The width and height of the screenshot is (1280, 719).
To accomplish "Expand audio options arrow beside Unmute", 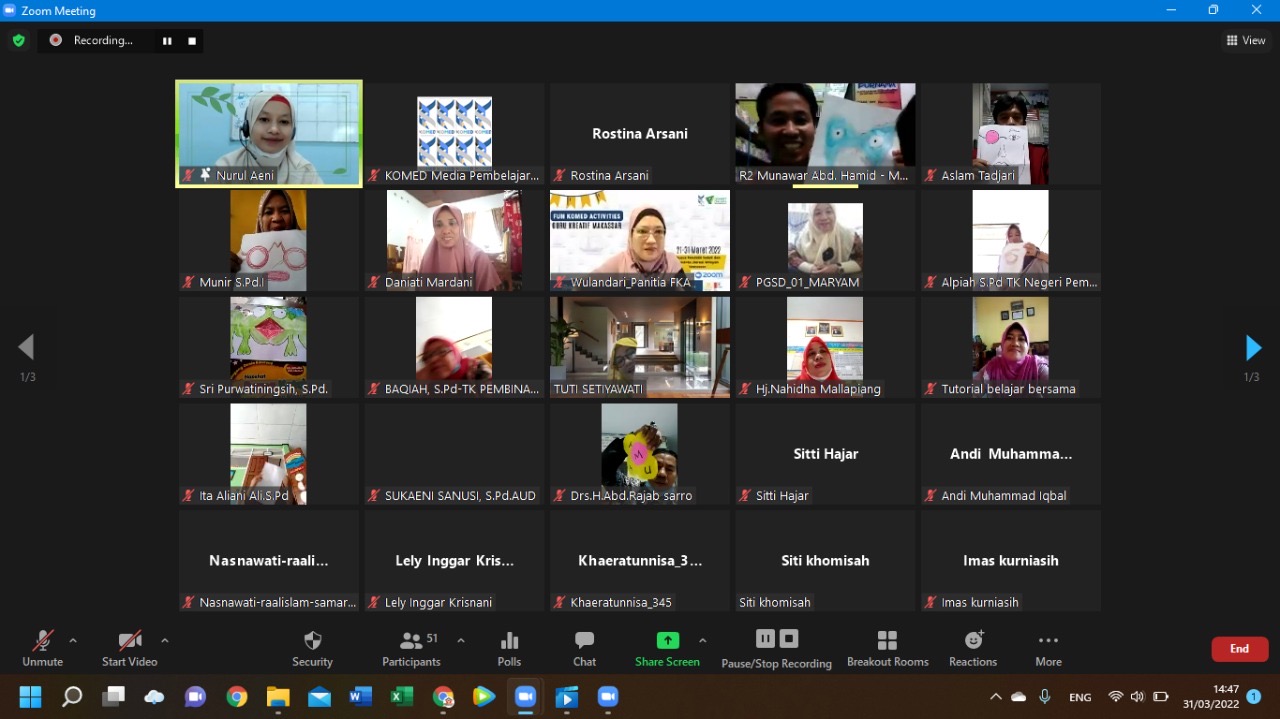I will click(x=73, y=640).
